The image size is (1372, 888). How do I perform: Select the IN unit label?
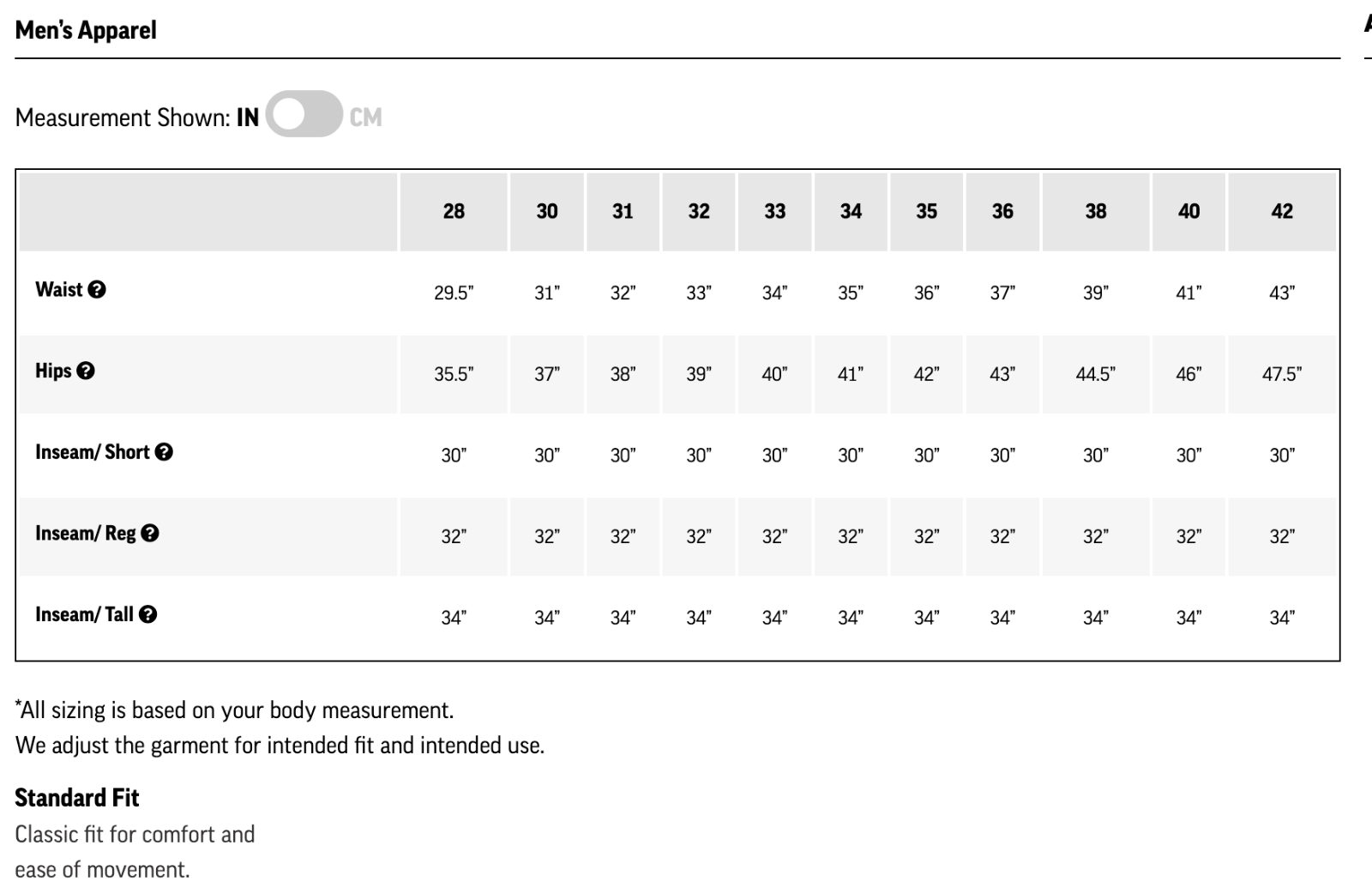[x=248, y=118]
